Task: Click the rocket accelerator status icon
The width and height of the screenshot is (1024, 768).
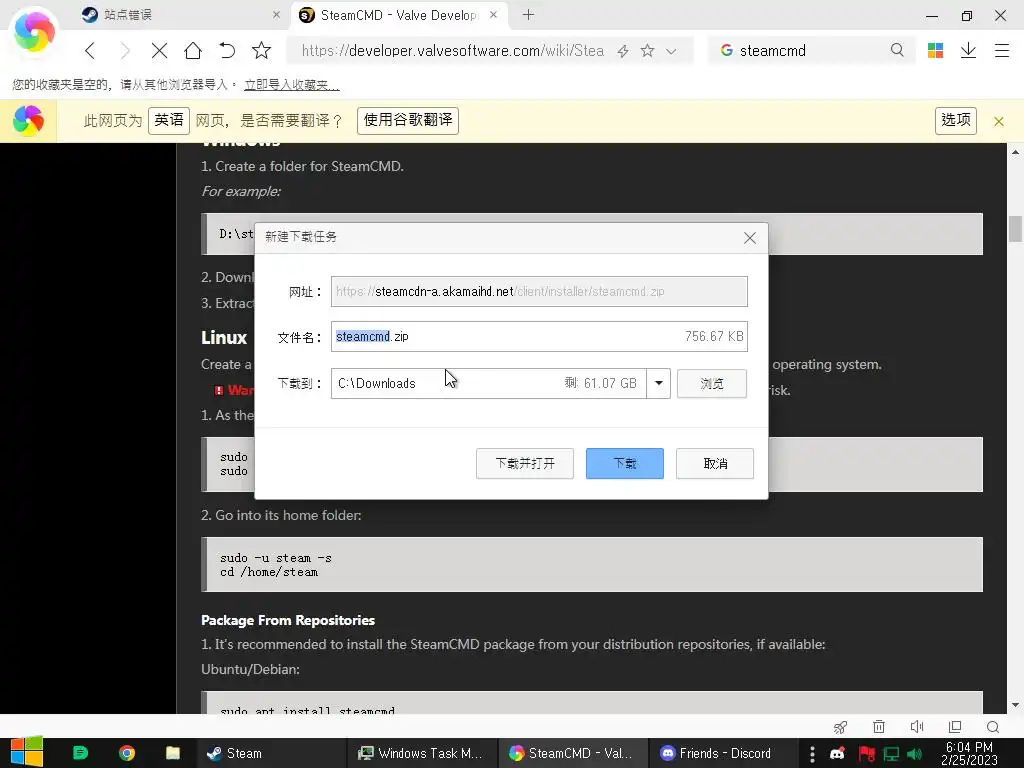Action: pyautogui.click(x=840, y=726)
